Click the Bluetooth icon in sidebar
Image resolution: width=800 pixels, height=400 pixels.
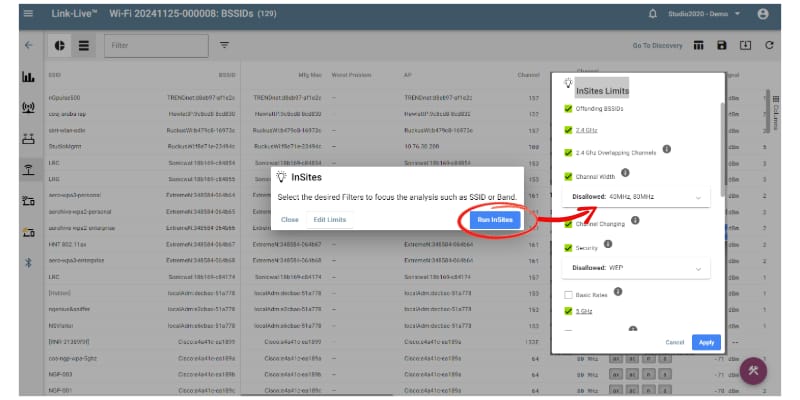point(28,261)
